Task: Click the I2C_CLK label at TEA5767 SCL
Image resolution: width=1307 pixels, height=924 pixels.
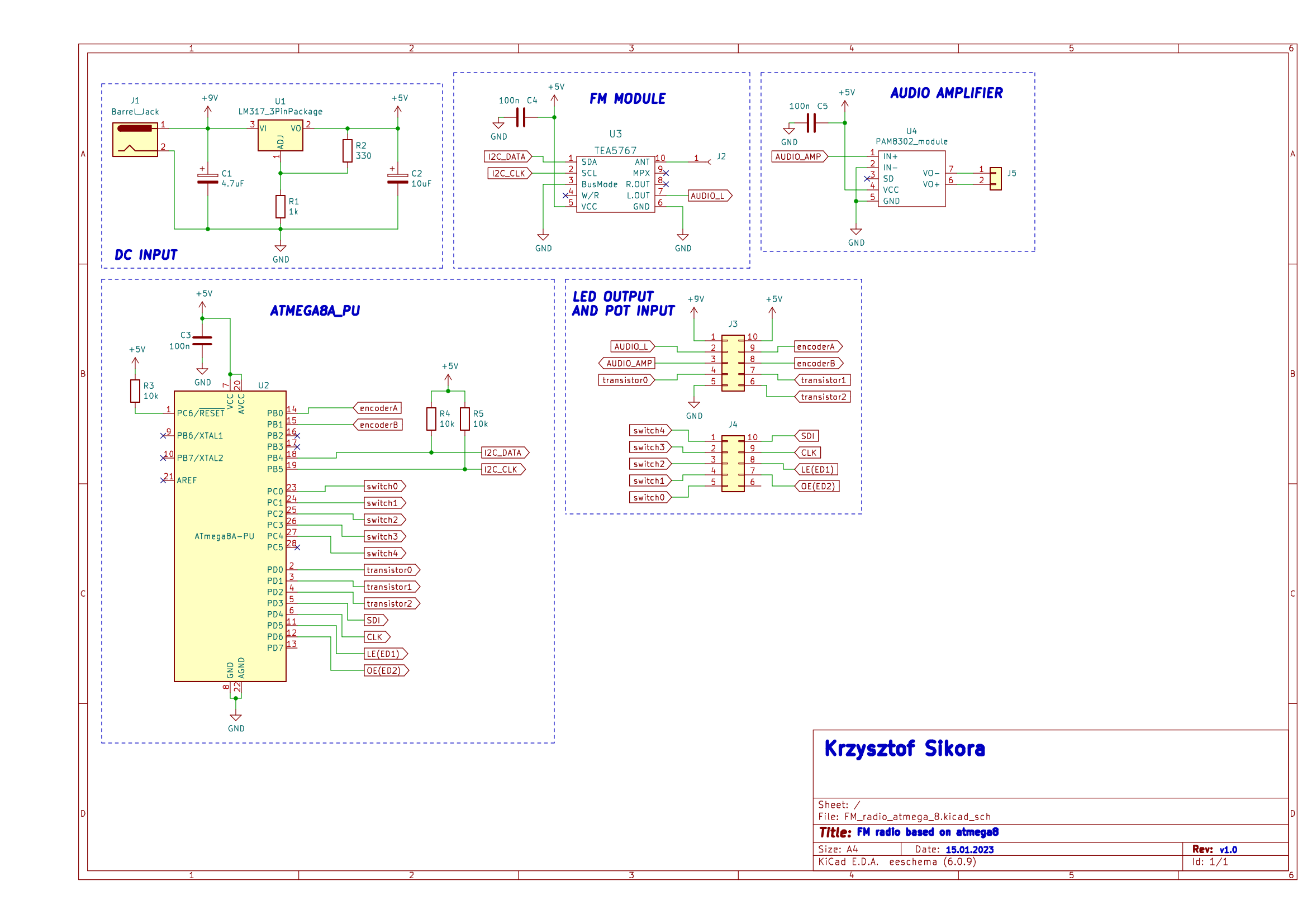Action: [x=510, y=173]
